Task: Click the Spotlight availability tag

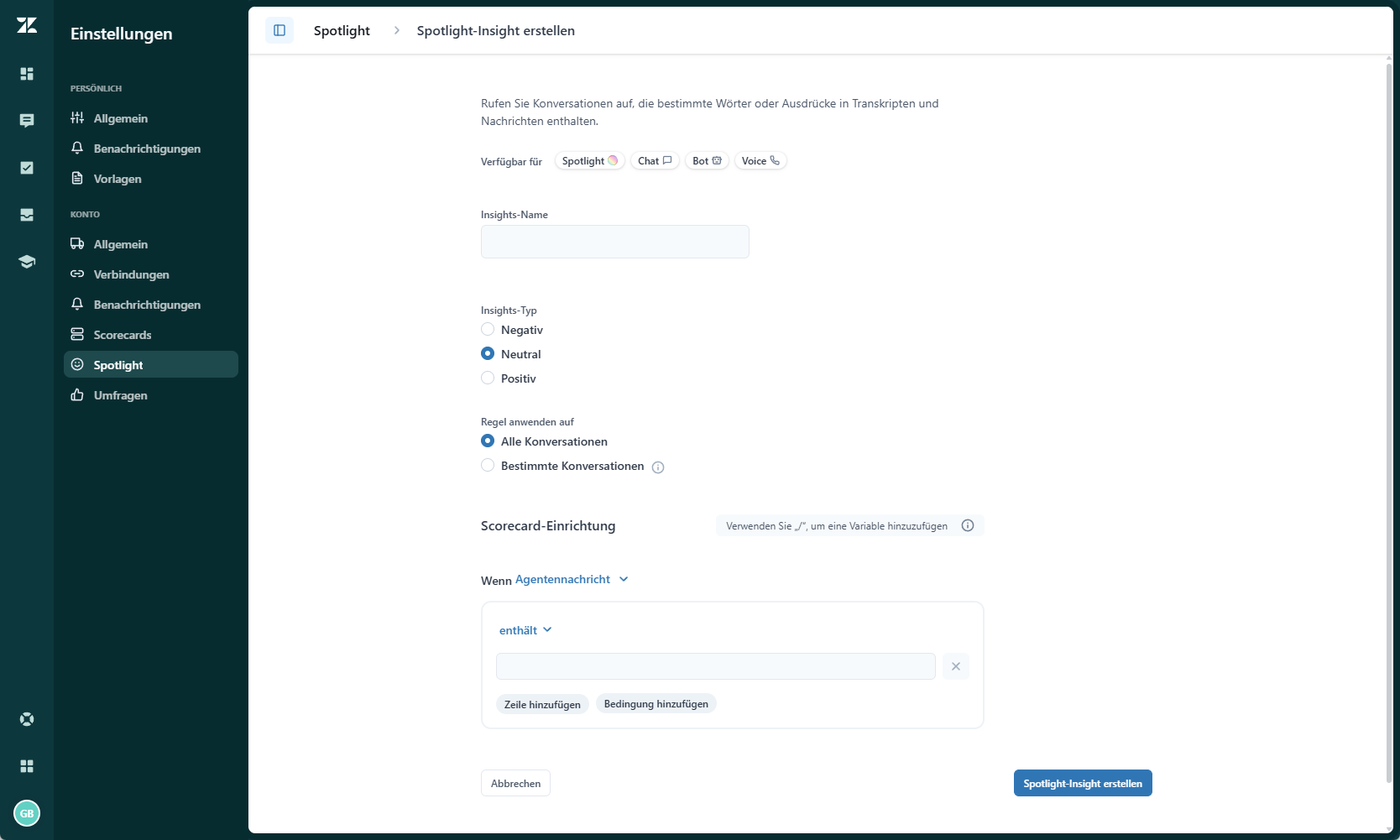Action: pyautogui.click(x=590, y=161)
